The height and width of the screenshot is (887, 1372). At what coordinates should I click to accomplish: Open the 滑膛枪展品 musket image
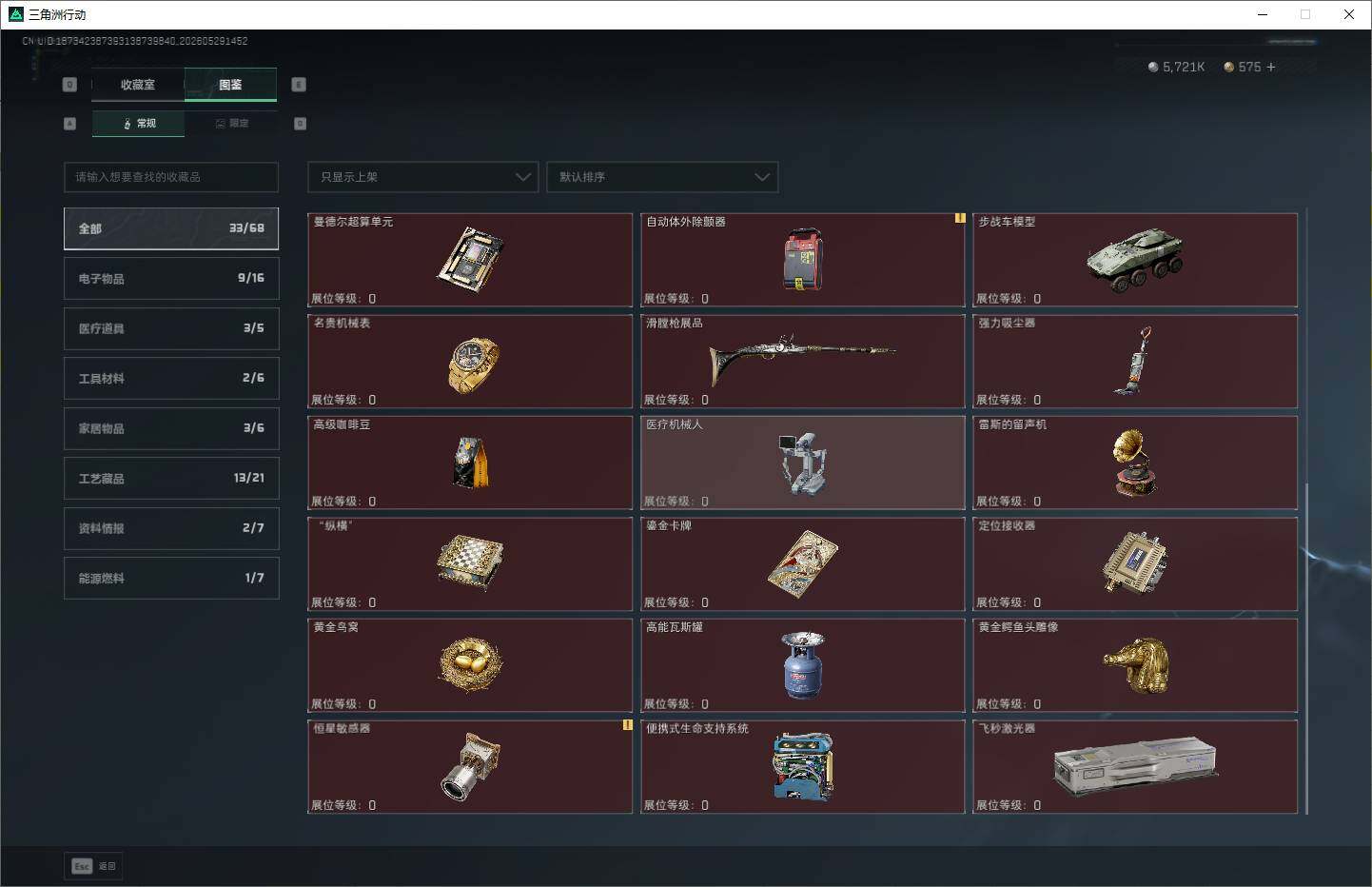pos(802,358)
